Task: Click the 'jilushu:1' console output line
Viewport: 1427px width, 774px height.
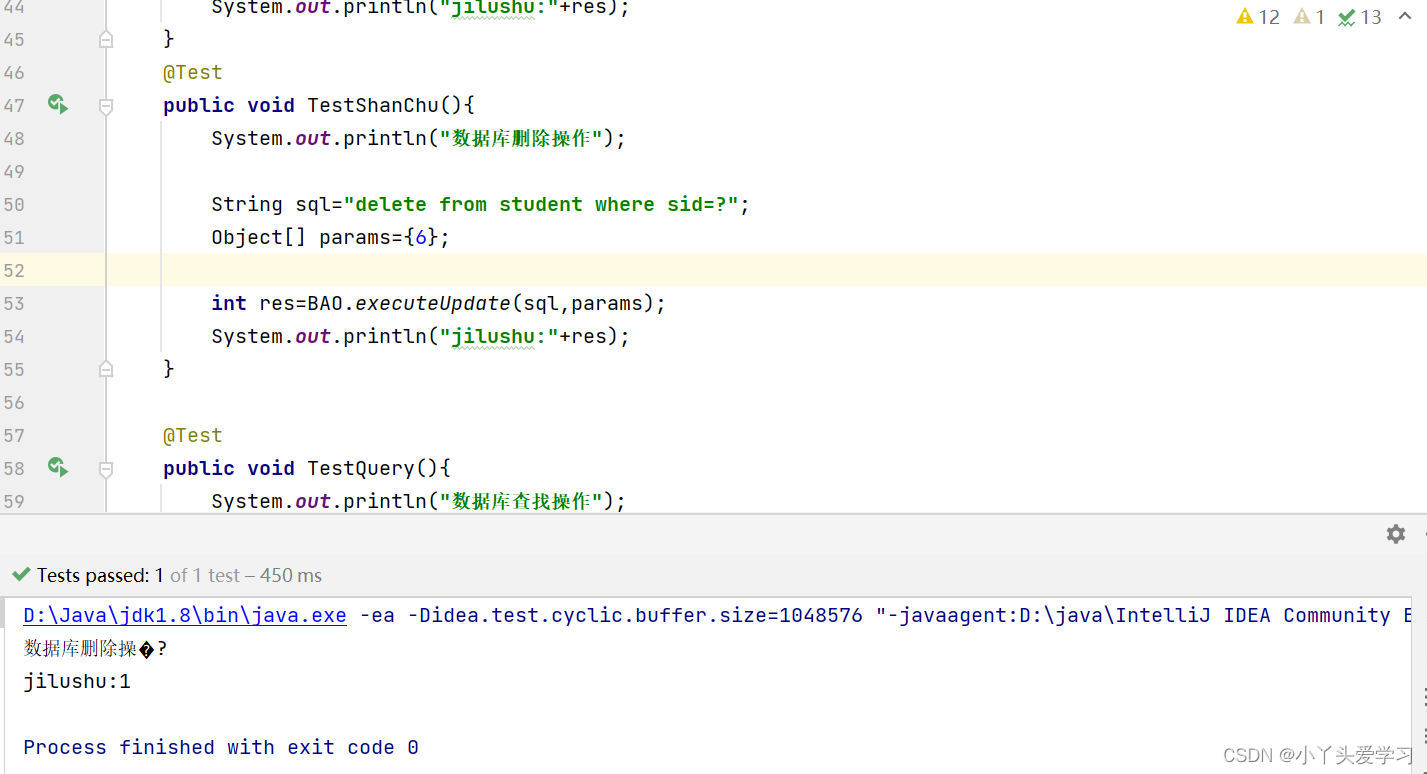Action: click(x=77, y=681)
